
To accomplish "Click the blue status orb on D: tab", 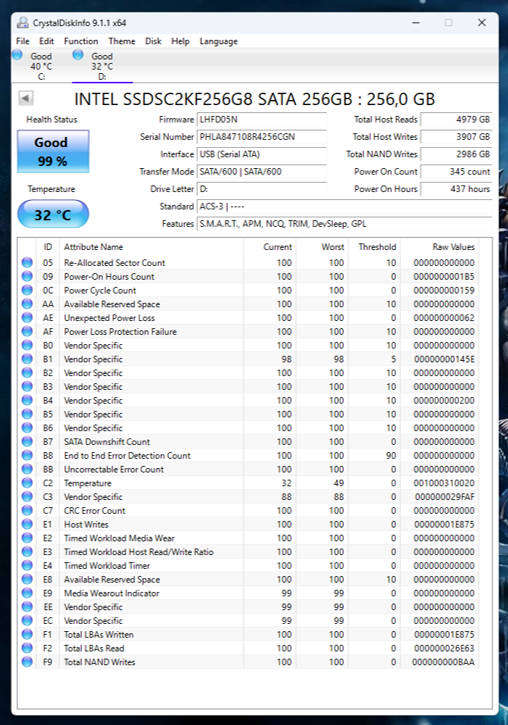I will [78, 55].
